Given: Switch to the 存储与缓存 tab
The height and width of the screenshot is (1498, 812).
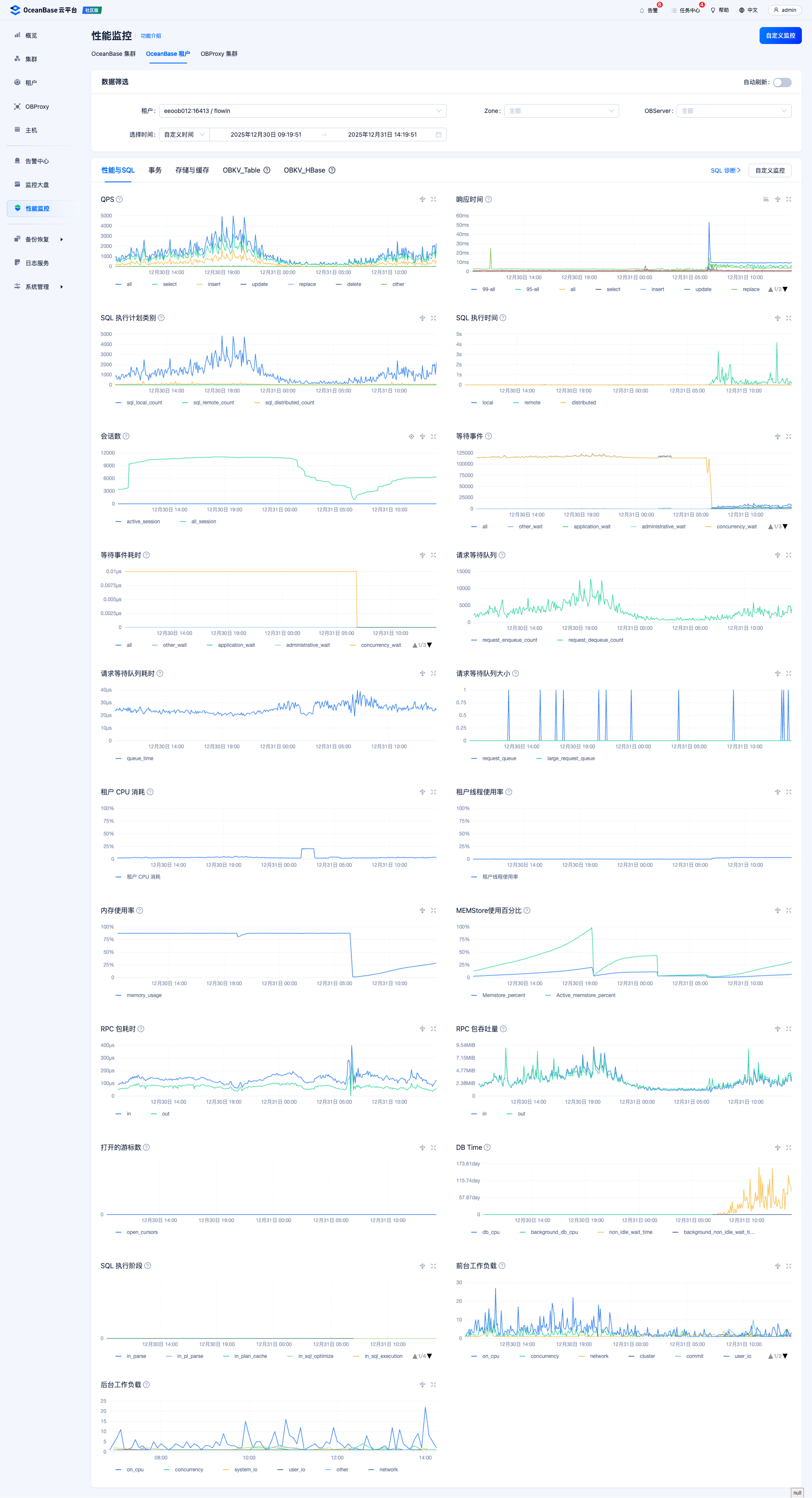Looking at the screenshot, I should [192, 170].
